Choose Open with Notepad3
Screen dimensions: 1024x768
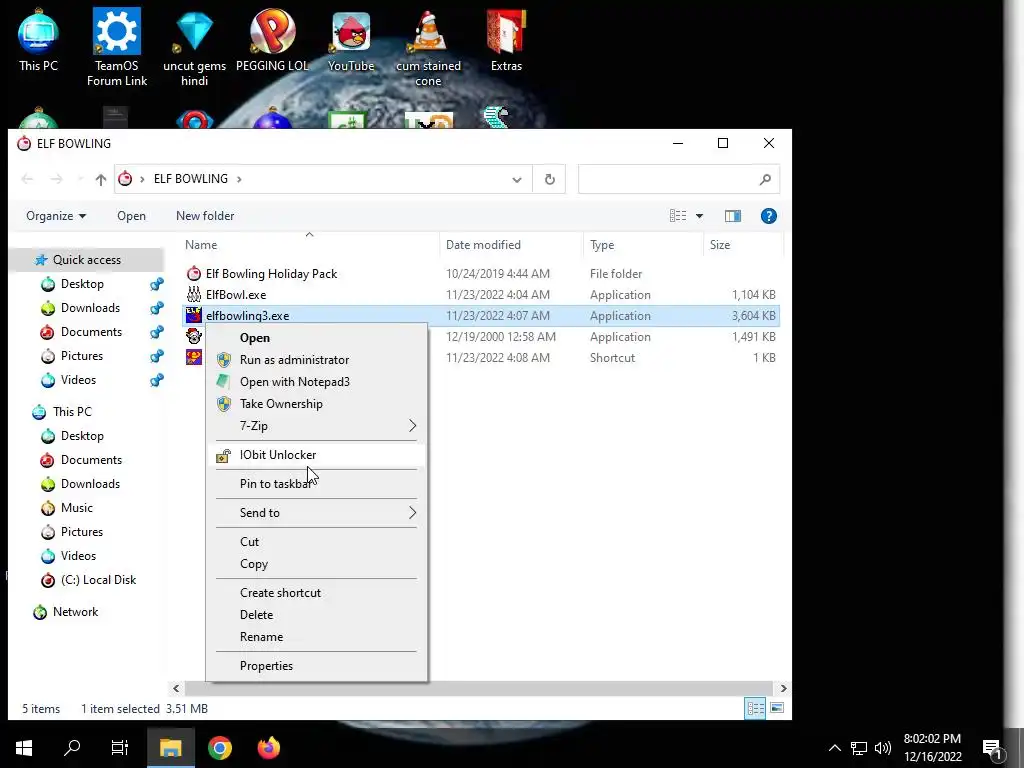(317, 382)
